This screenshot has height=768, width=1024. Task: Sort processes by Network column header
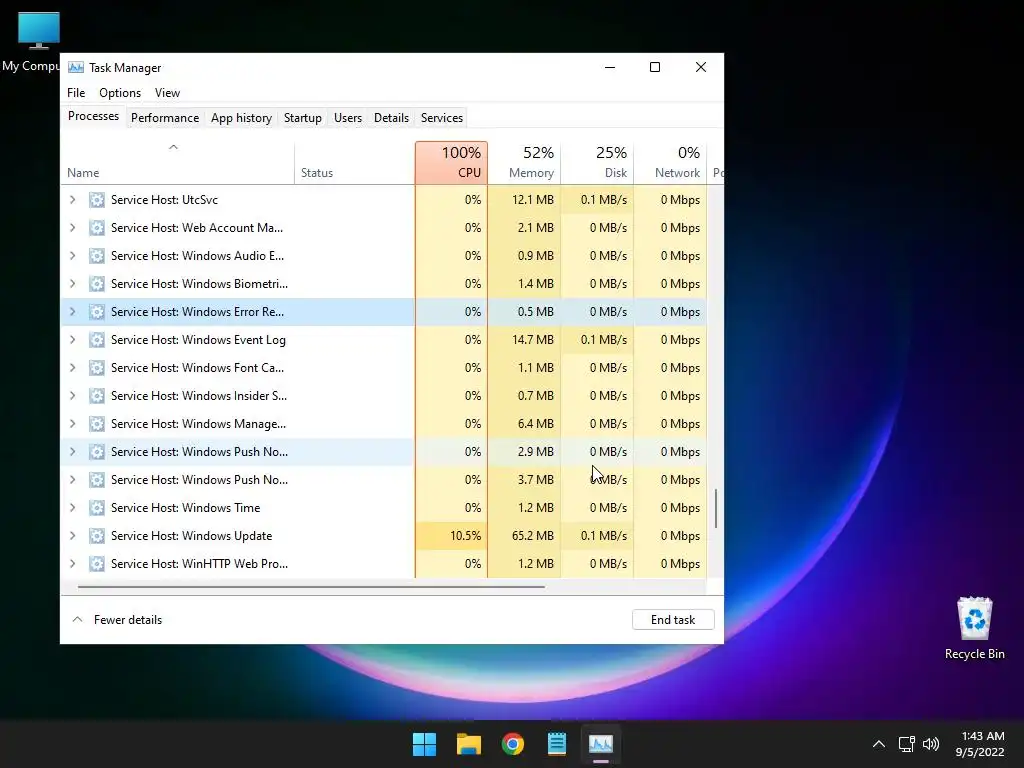tap(671, 163)
